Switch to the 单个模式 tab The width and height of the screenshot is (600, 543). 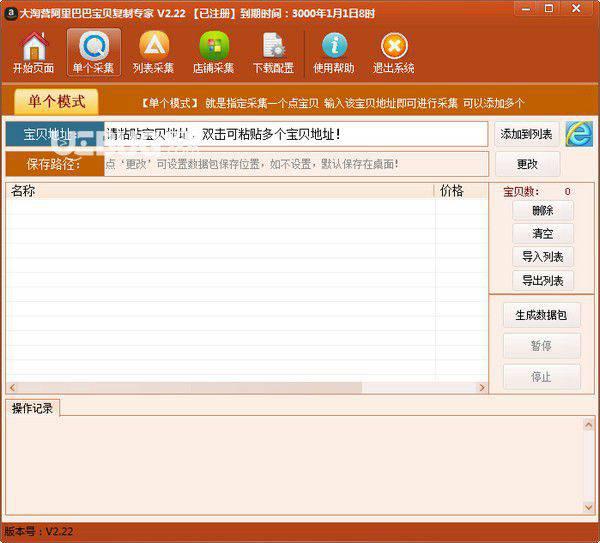point(56,102)
